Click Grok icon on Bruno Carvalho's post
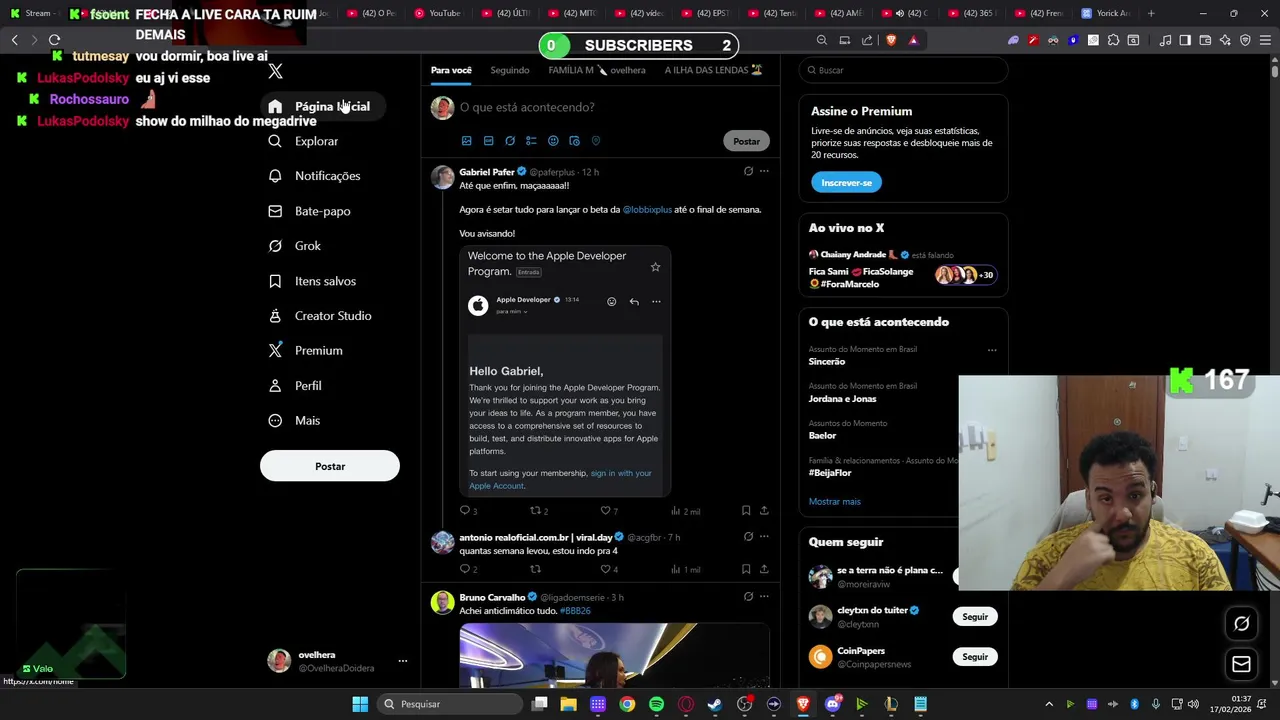This screenshot has height=720, width=1280. click(748, 597)
